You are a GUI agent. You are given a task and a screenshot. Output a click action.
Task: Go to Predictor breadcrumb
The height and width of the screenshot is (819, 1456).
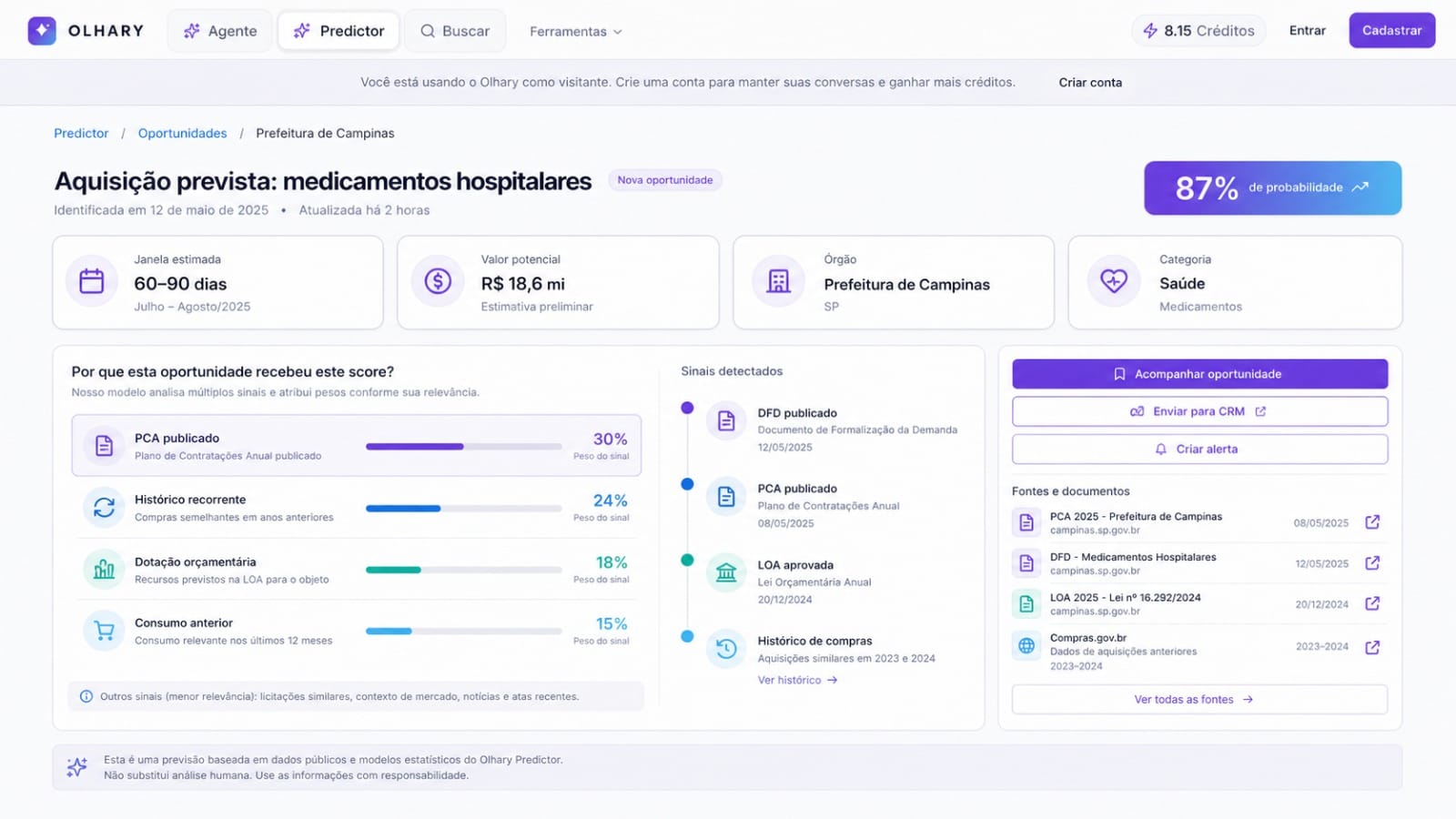click(81, 133)
